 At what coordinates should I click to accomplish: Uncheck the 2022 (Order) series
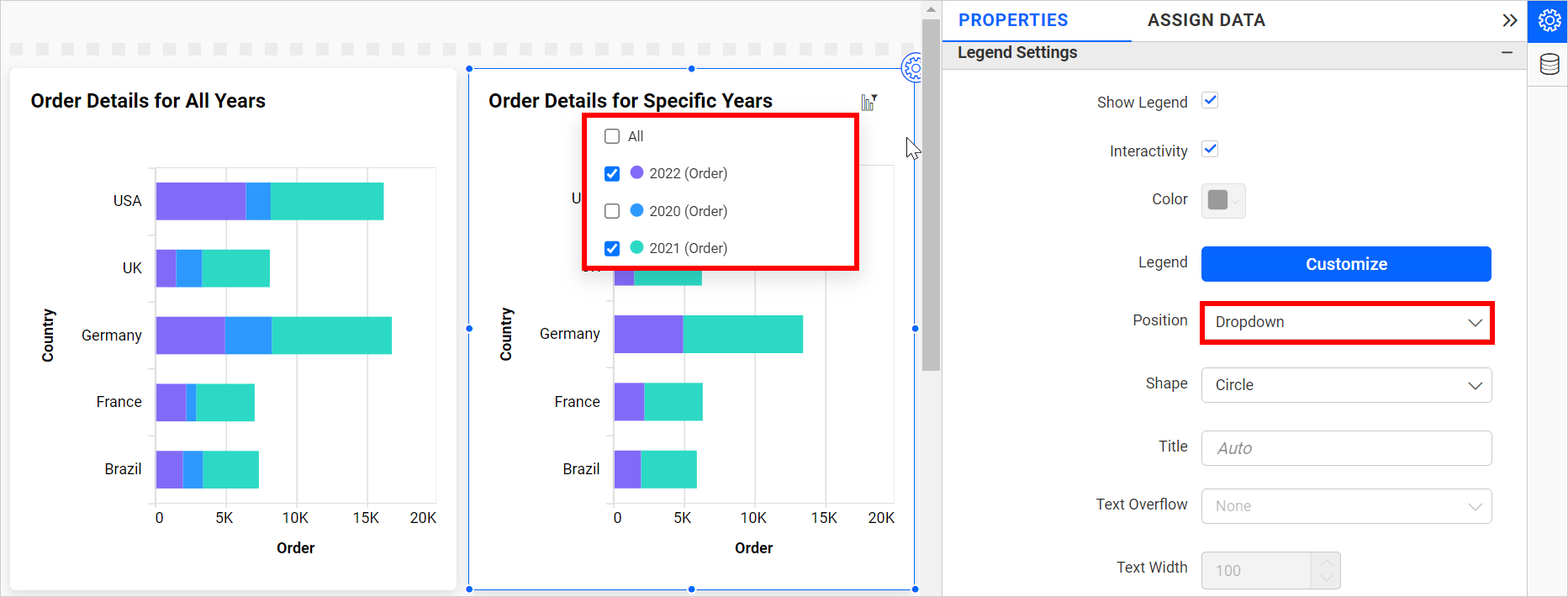coord(612,173)
